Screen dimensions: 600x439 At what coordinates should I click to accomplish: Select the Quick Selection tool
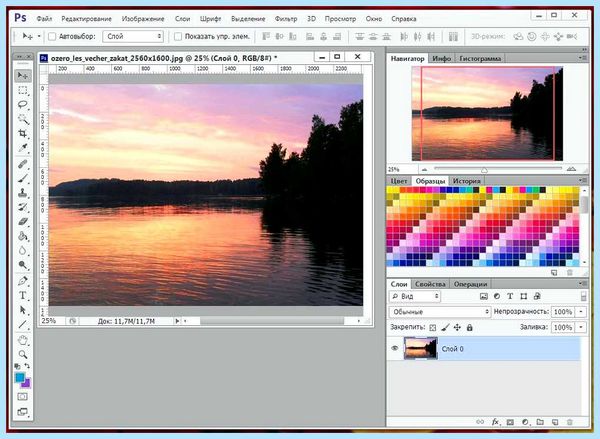click(23, 119)
